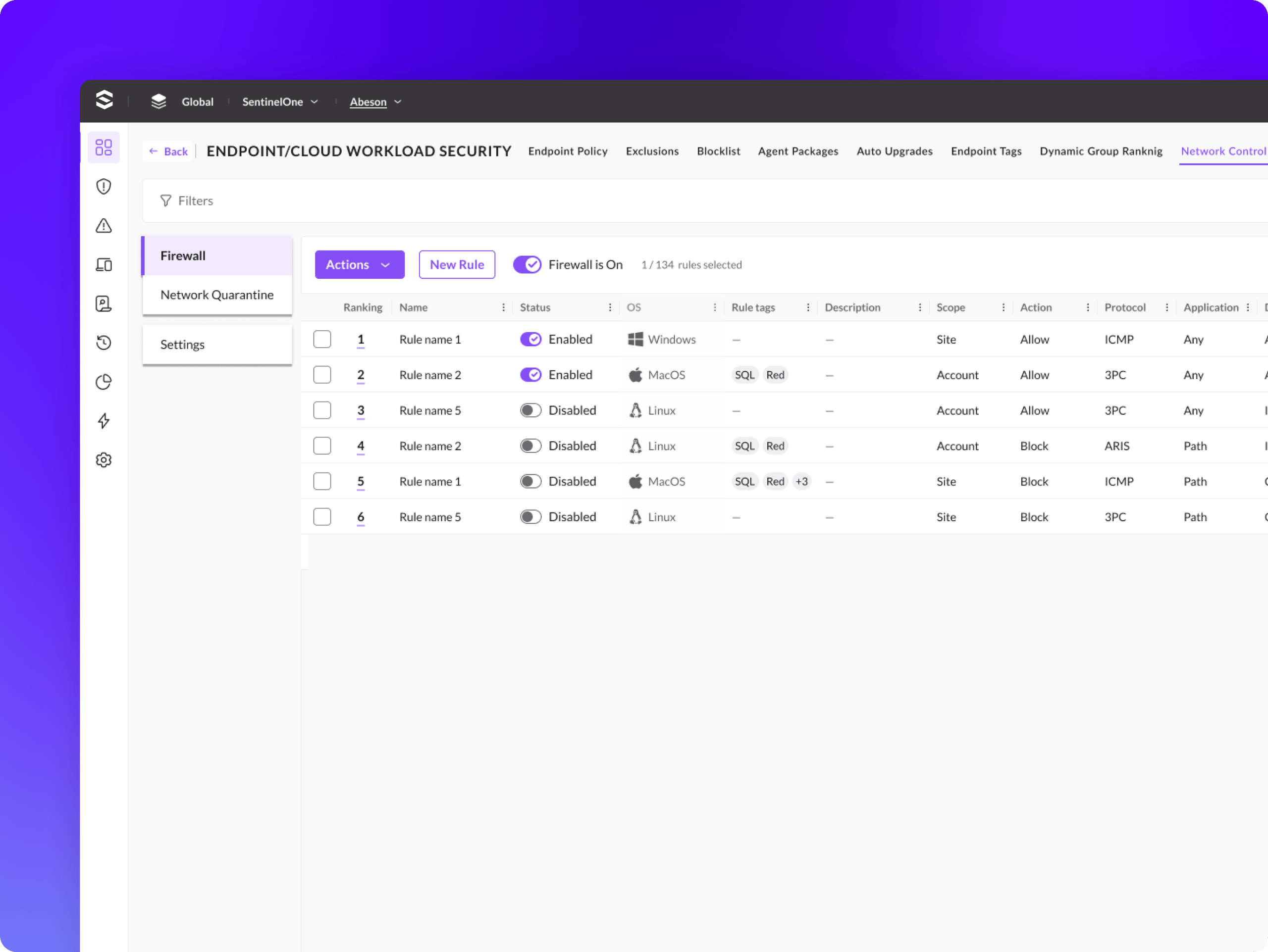This screenshot has width=1268, height=952.
Task: Disable the ranking 2 rule status toggle
Action: tap(531, 375)
